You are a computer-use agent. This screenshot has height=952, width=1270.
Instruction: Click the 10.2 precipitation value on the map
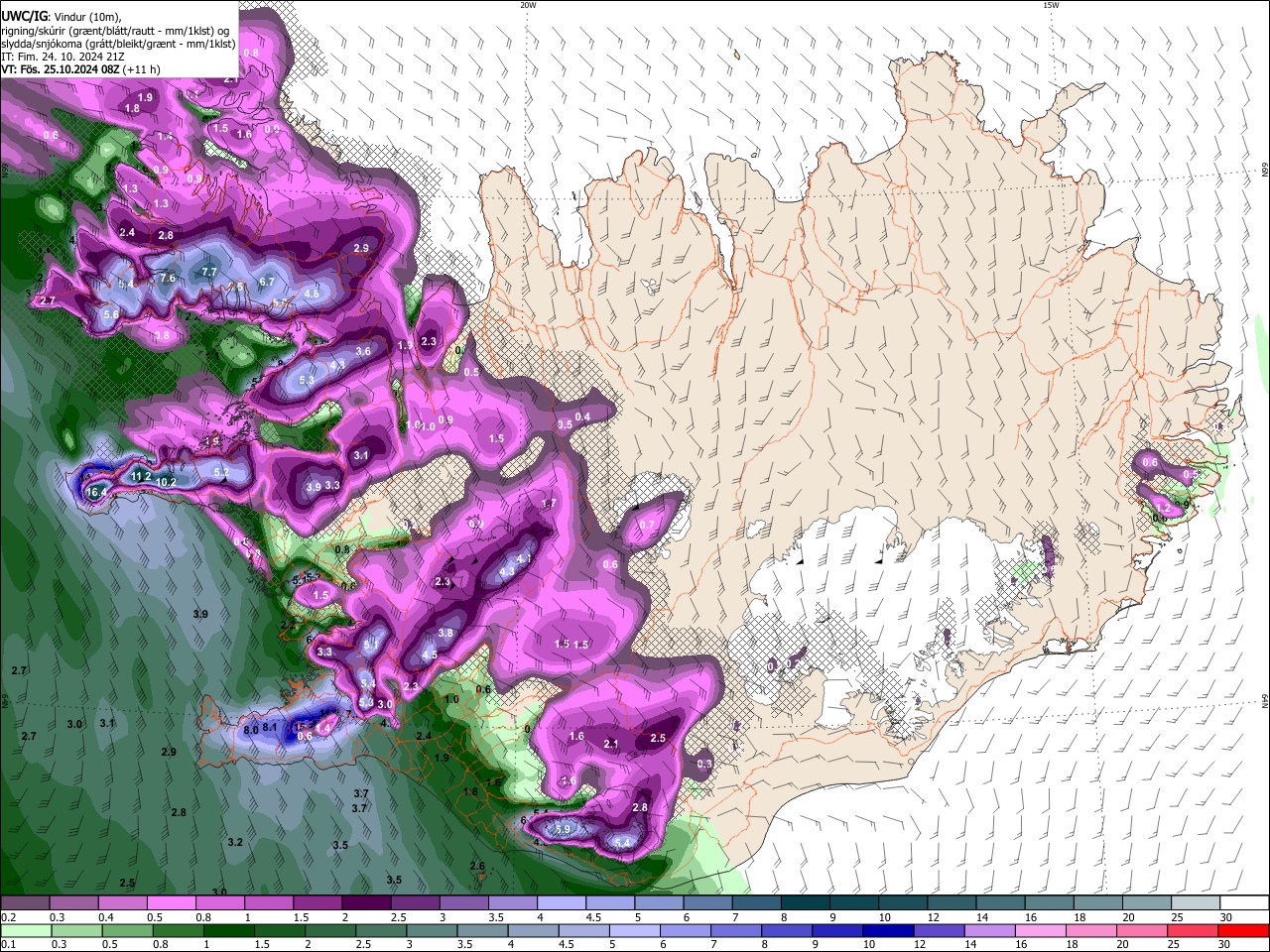tap(166, 482)
